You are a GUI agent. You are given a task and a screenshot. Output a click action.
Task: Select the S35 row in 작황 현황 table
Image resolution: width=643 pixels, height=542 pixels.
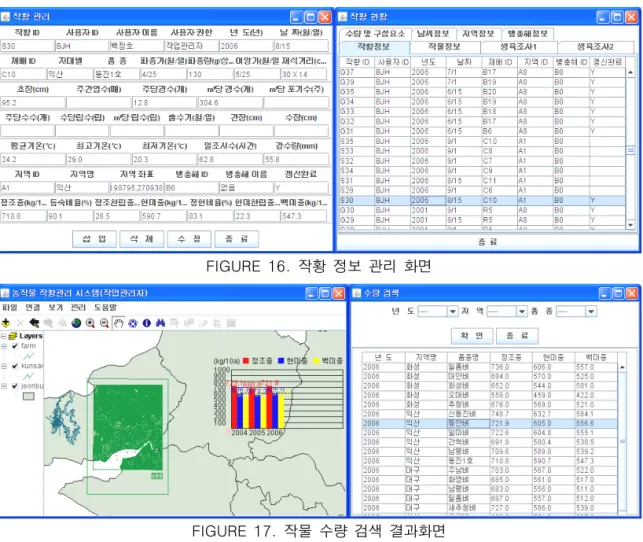coord(482,141)
